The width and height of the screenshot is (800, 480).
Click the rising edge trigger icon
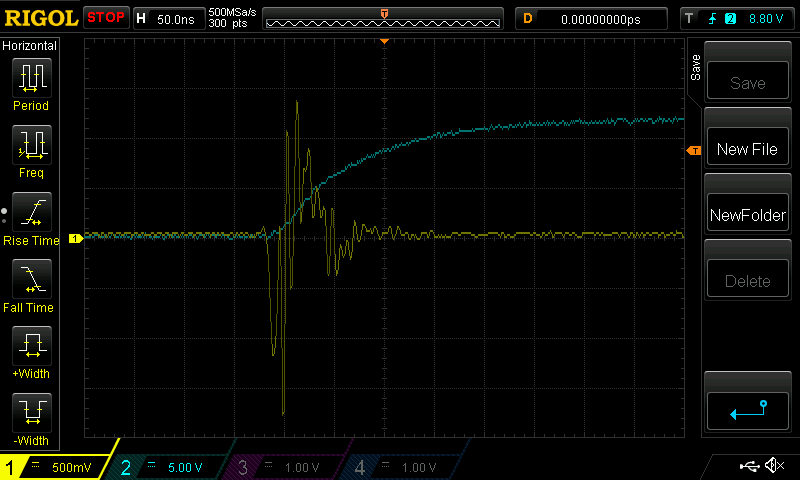(x=712, y=19)
